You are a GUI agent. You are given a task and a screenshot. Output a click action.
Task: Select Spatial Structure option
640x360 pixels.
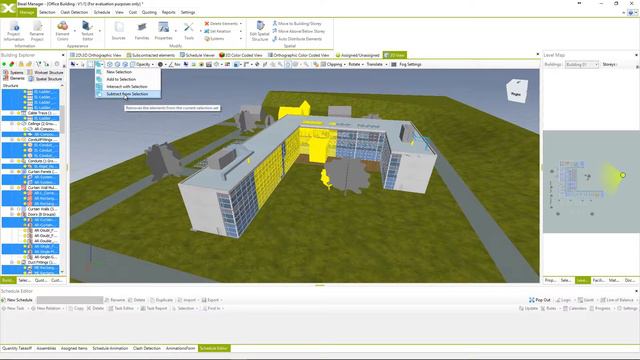[x=45, y=78]
